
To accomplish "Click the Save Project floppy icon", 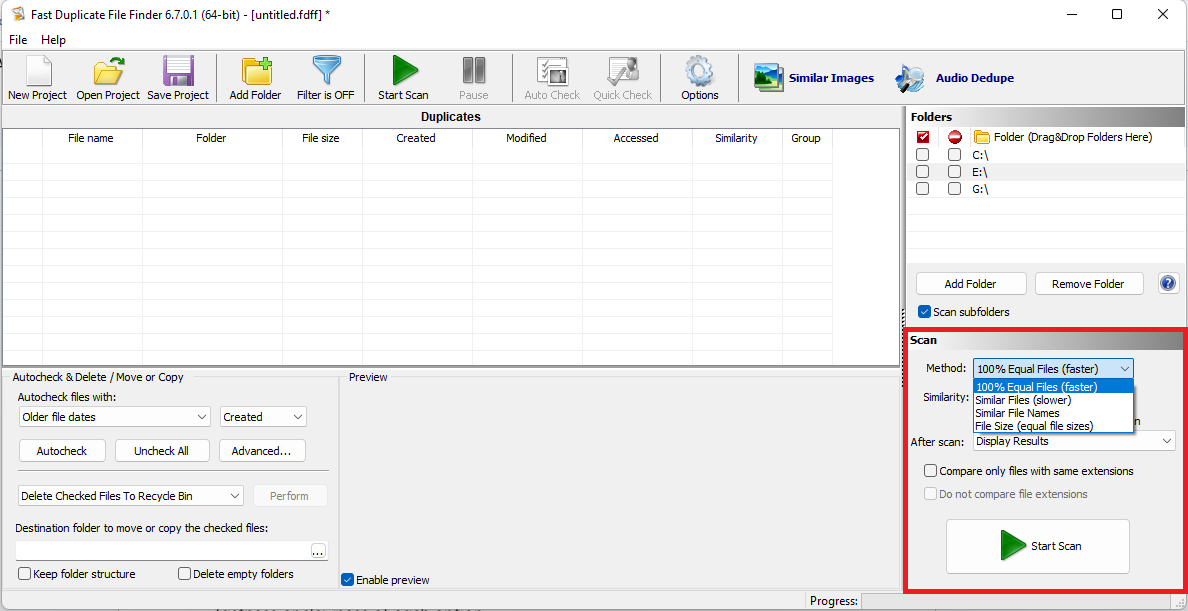I will [178, 77].
